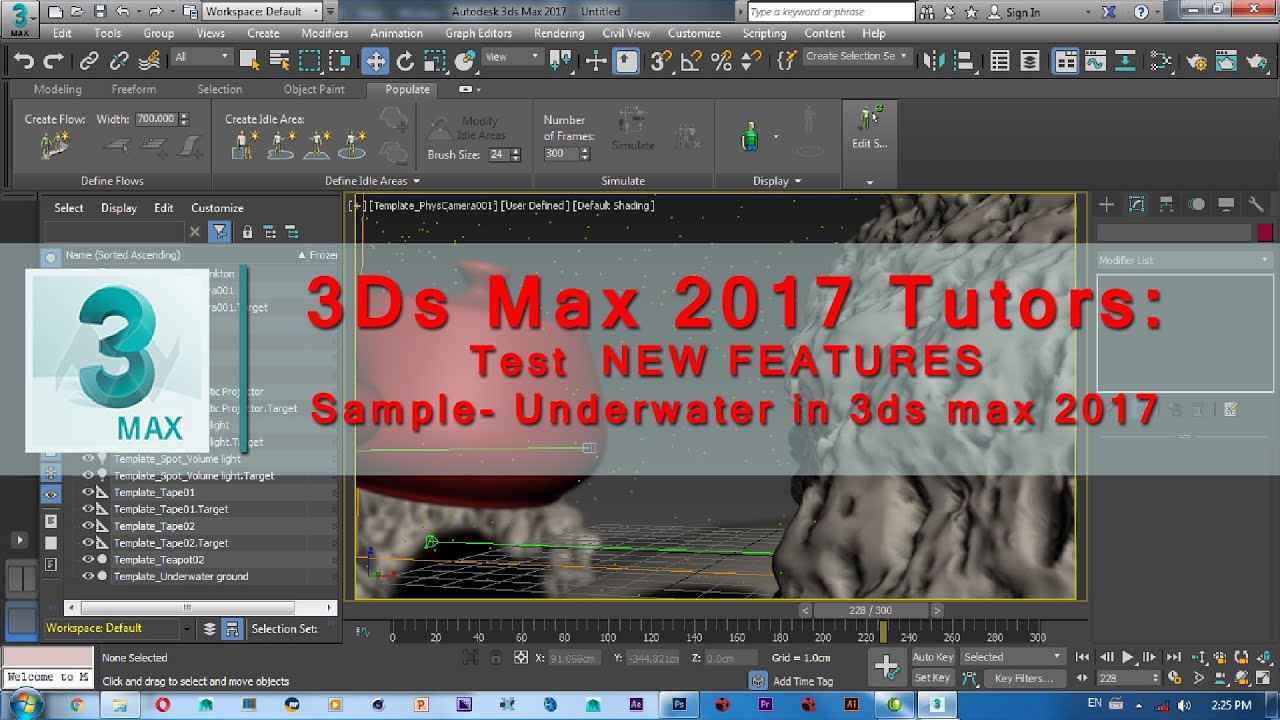Choose Rectangular Selection Region tool

[310, 61]
